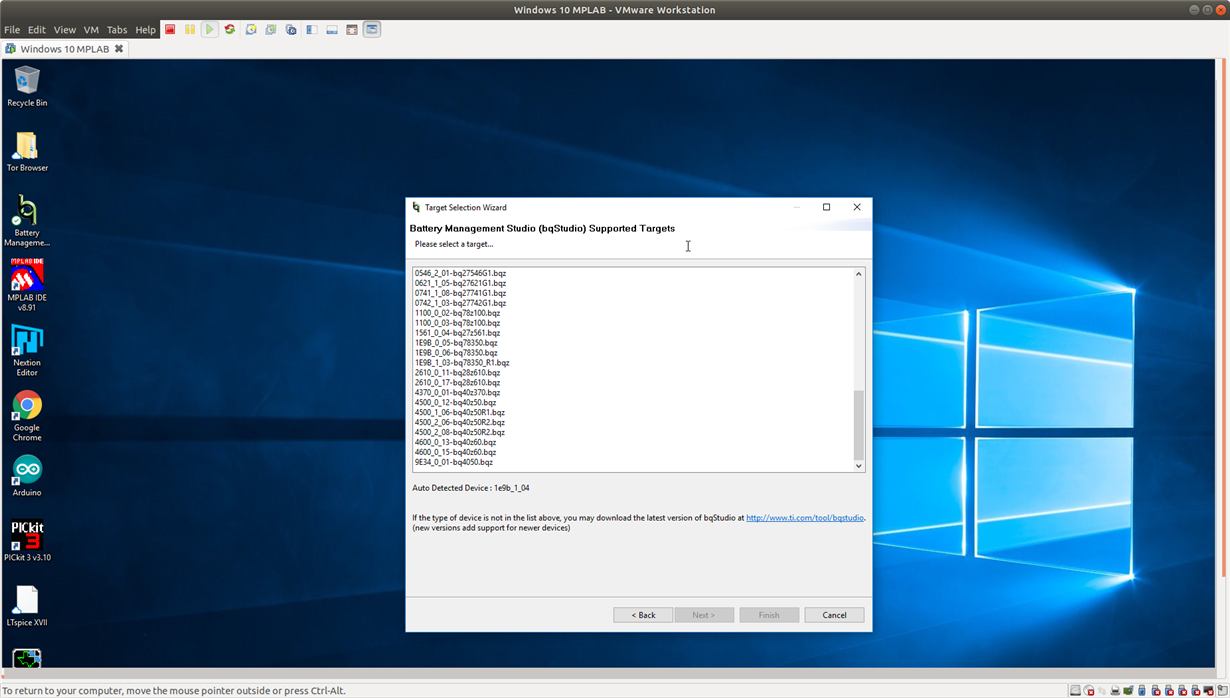Select 0742_1_03-bq27742G1.bqz target
1230x698 pixels.
tap(460, 303)
